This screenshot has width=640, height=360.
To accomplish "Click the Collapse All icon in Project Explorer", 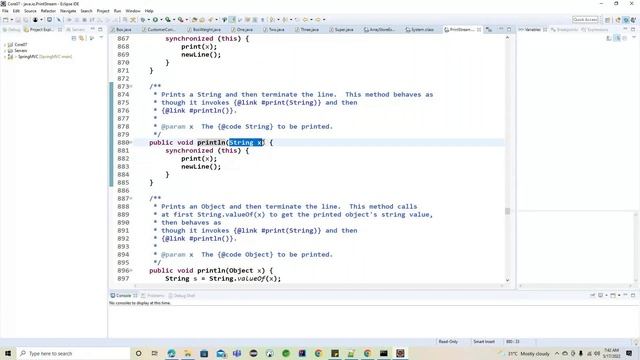I will pos(74,38).
